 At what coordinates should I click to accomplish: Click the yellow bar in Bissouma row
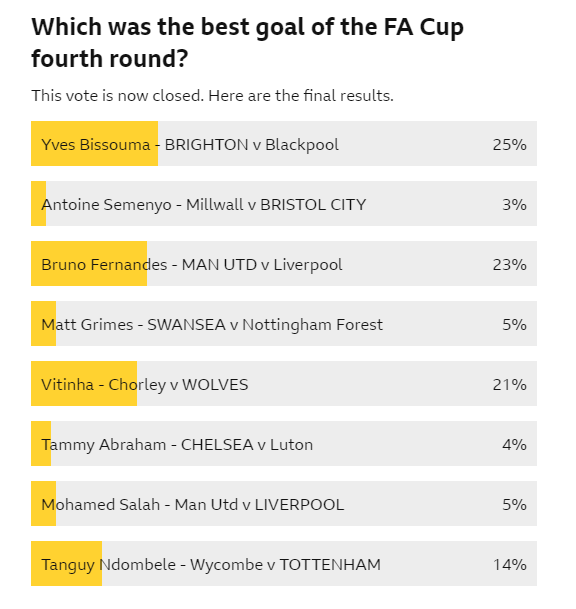[x=94, y=143]
